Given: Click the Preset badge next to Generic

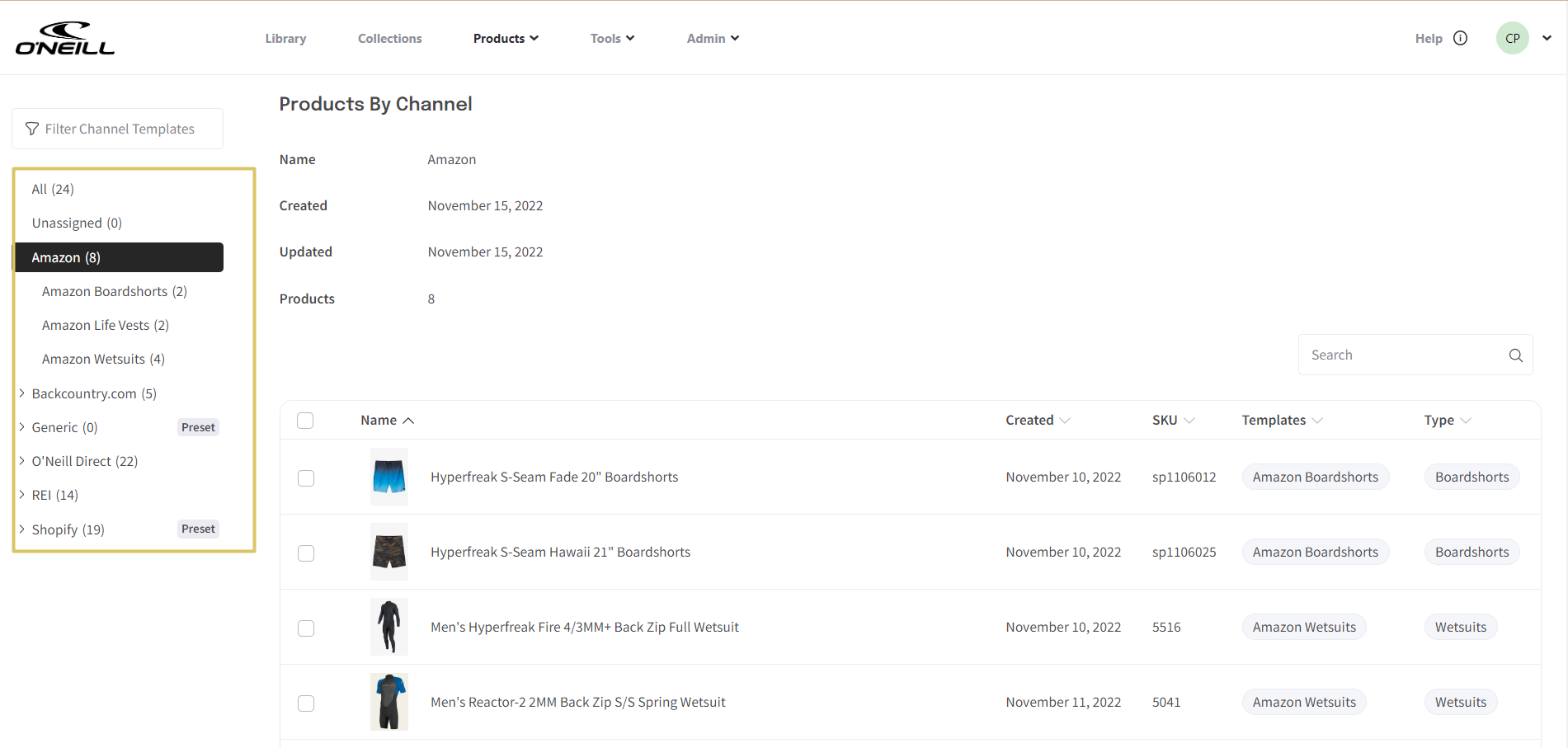Looking at the screenshot, I should coord(198,427).
